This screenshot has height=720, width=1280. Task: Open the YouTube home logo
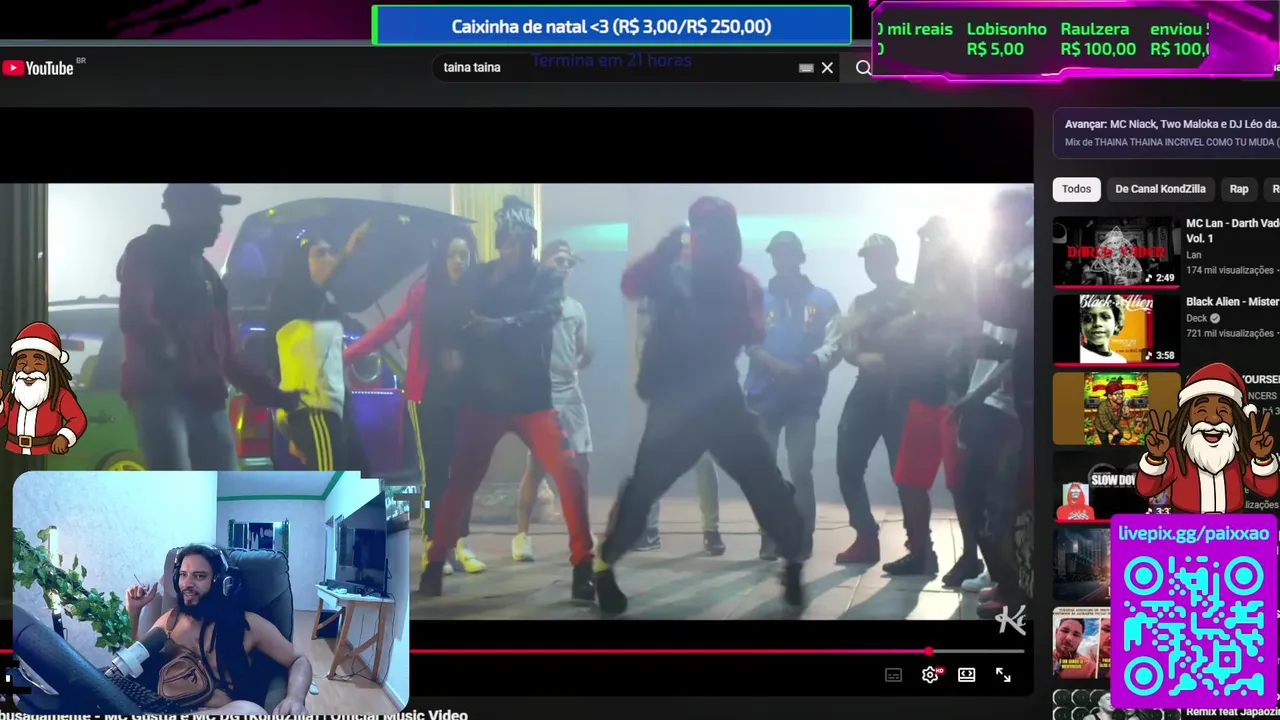point(38,68)
